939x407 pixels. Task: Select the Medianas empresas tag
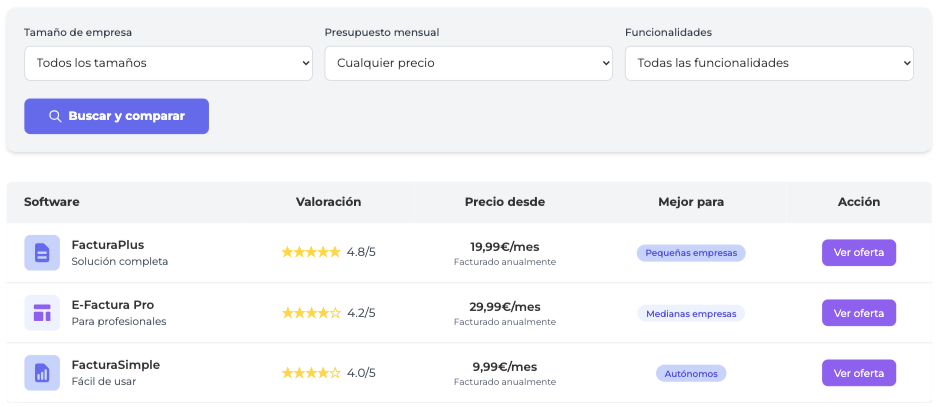pos(691,313)
